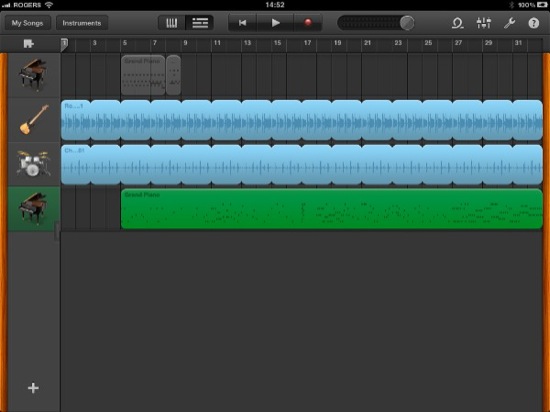Switch to tracks view
The image size is (550, 412).
coord(200,23)
